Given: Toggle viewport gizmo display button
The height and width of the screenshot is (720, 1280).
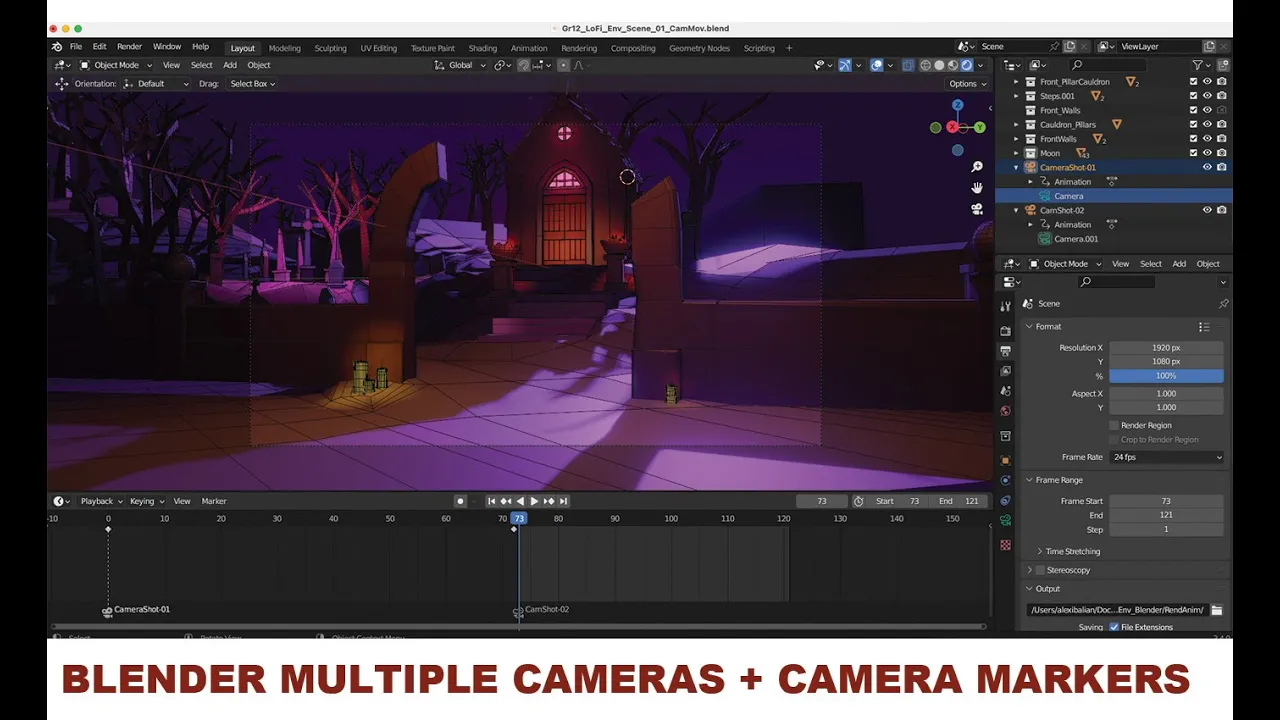Looking at the screenshot, I should (845, 65).
